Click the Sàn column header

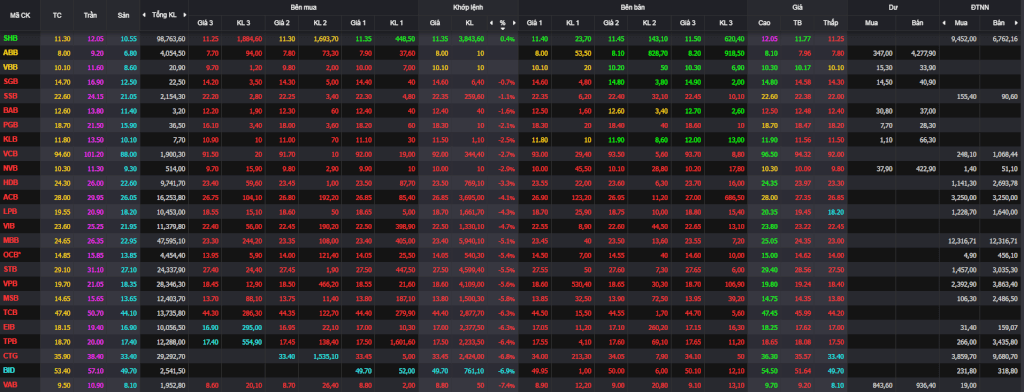click(x=123, y=14)
